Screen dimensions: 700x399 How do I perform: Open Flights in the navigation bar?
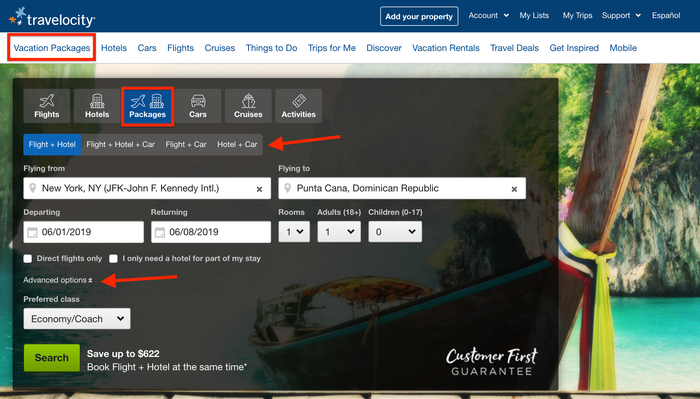pos(180,48)
